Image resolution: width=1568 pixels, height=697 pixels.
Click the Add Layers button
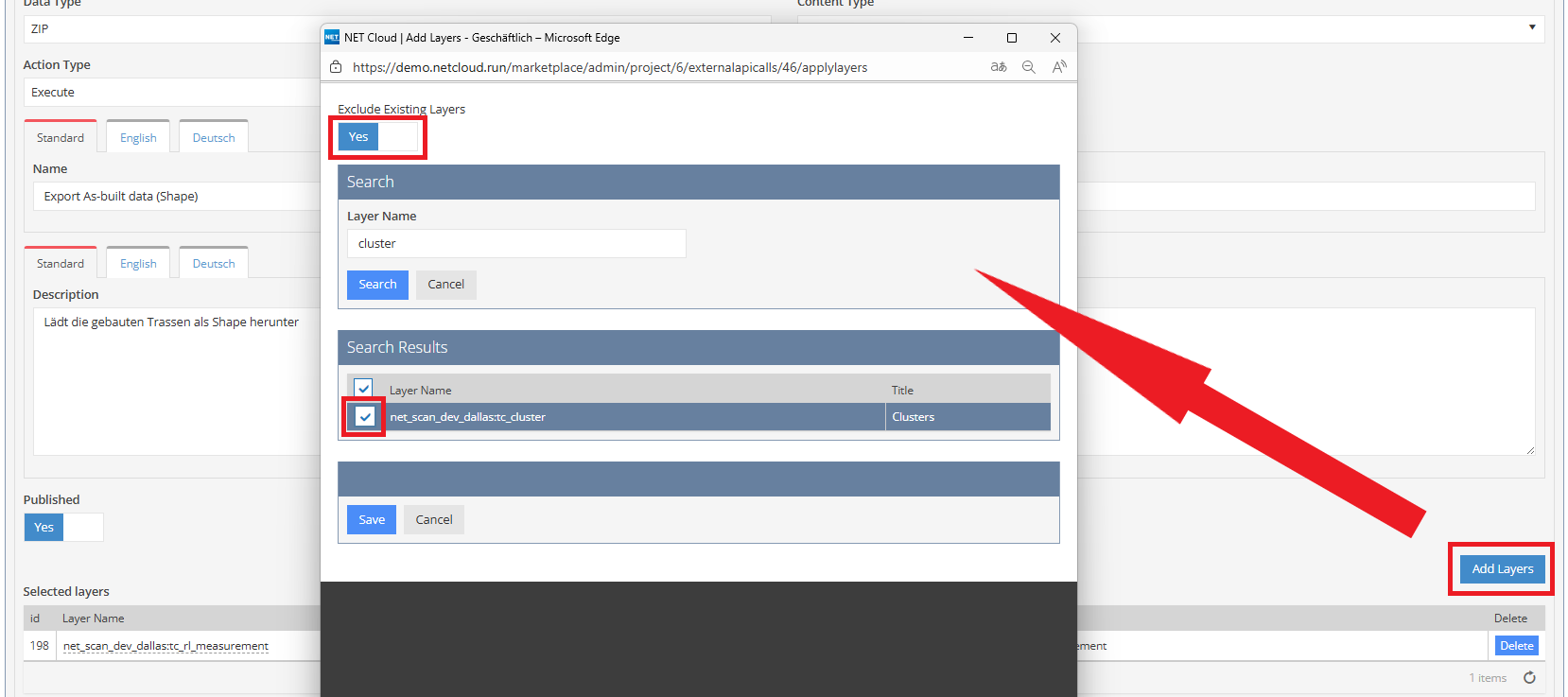pyautogui.click(x=1502, y=568)
